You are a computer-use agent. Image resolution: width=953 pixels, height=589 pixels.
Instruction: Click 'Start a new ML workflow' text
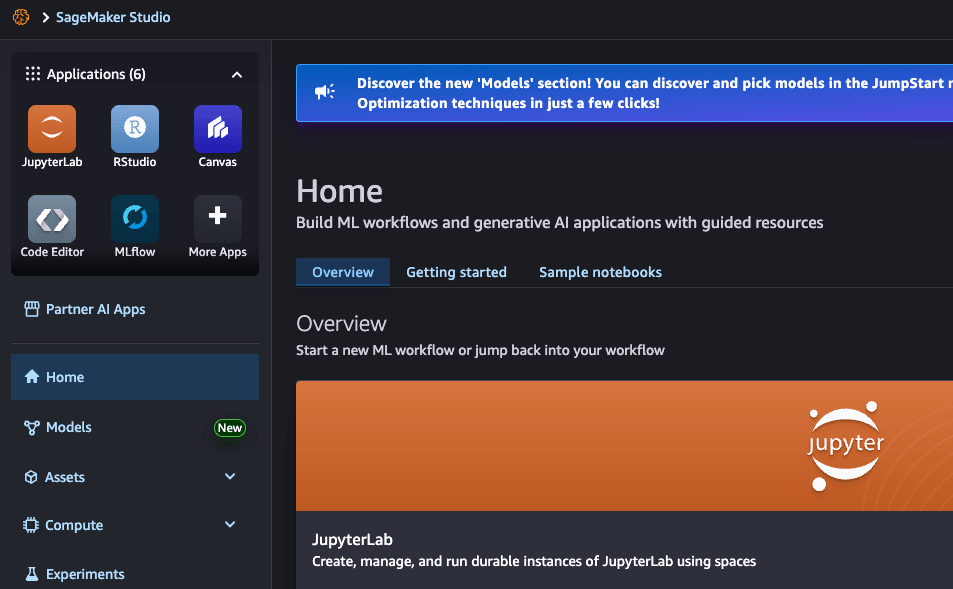(x=480, y=350)
